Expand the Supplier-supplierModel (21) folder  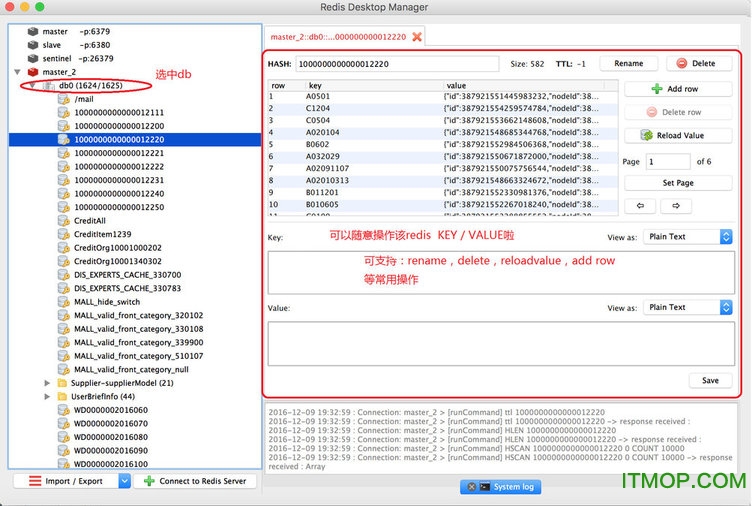click(x=47, y=383)
